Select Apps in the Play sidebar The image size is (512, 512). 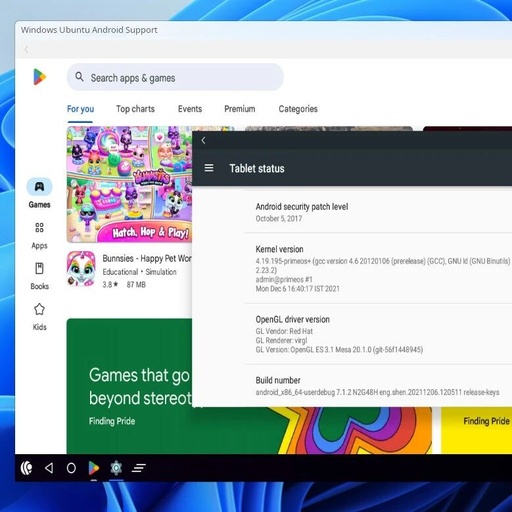[39, 236]
